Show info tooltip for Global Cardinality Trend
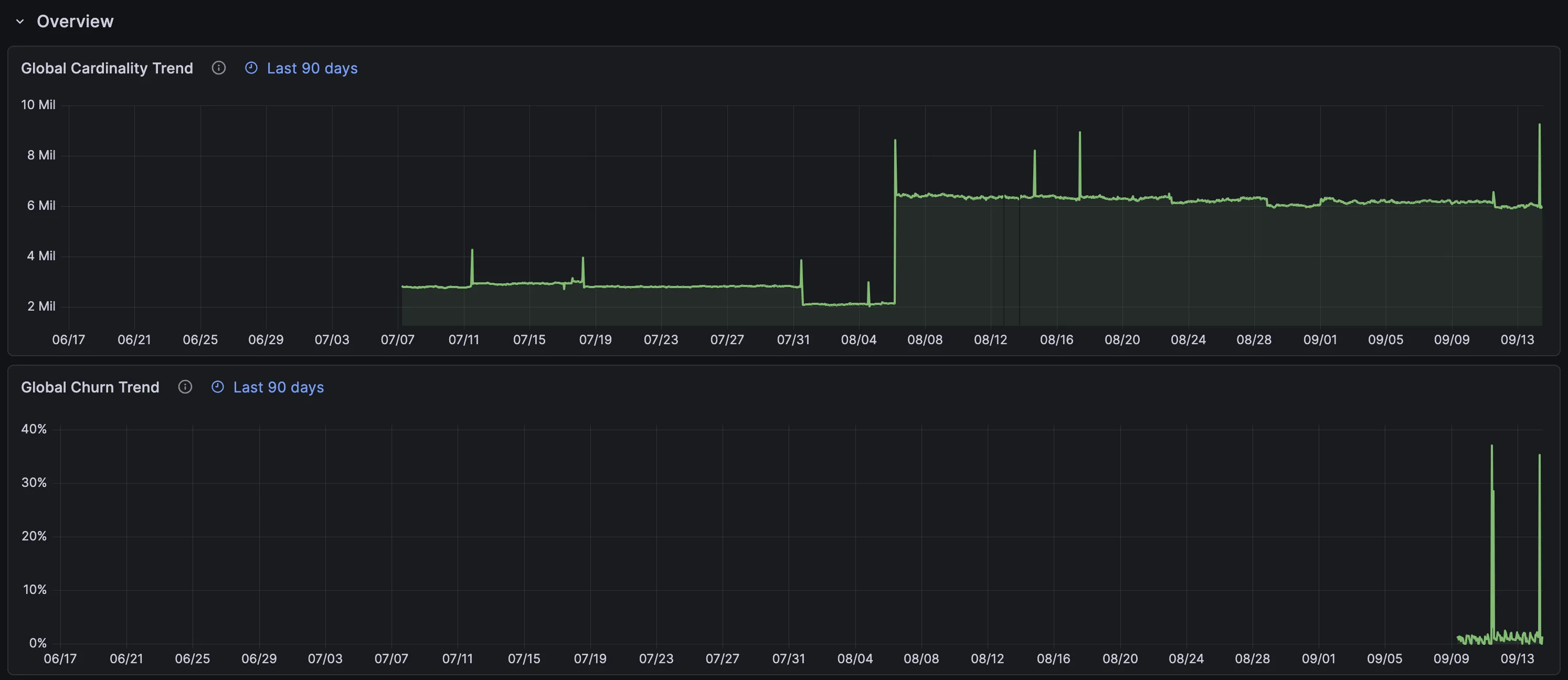1568x680 pixels. [218, 68]
